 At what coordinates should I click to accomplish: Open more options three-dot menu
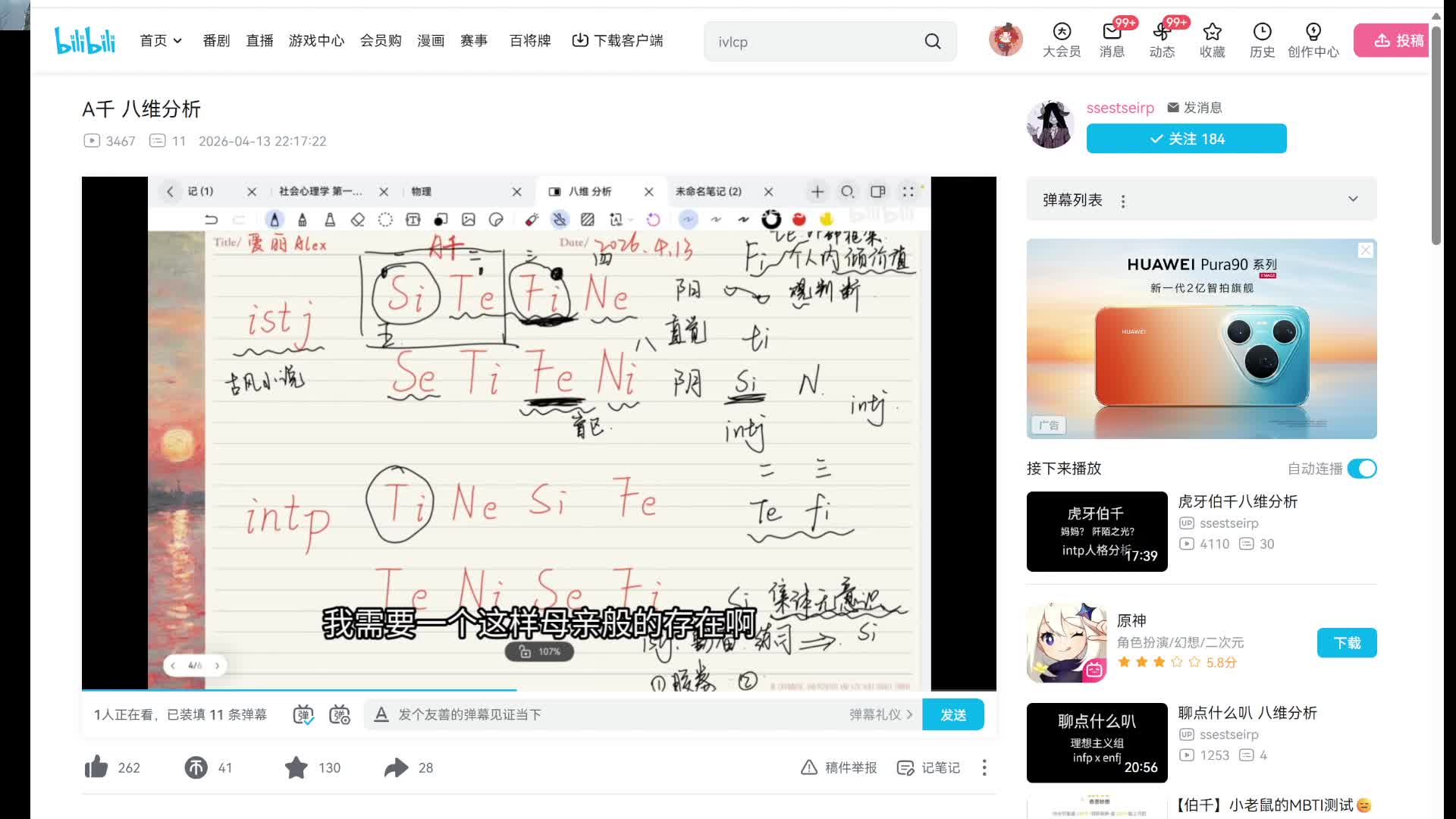pos(984,767)
